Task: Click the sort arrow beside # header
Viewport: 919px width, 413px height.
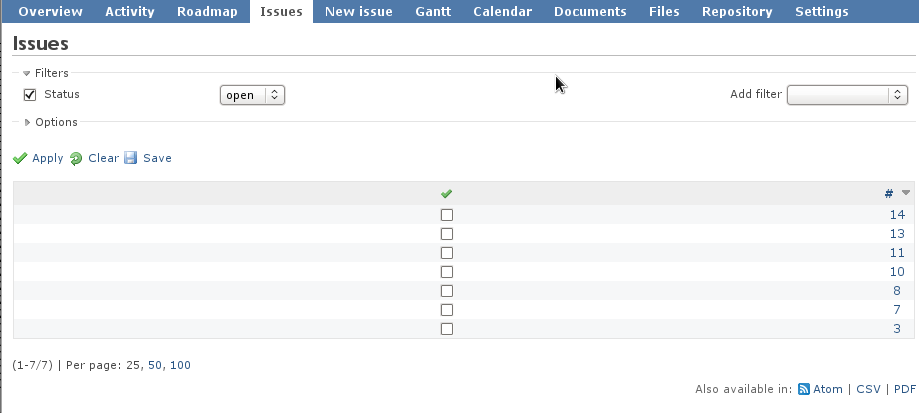Action: pyautogui.click(x=906, y=193)
